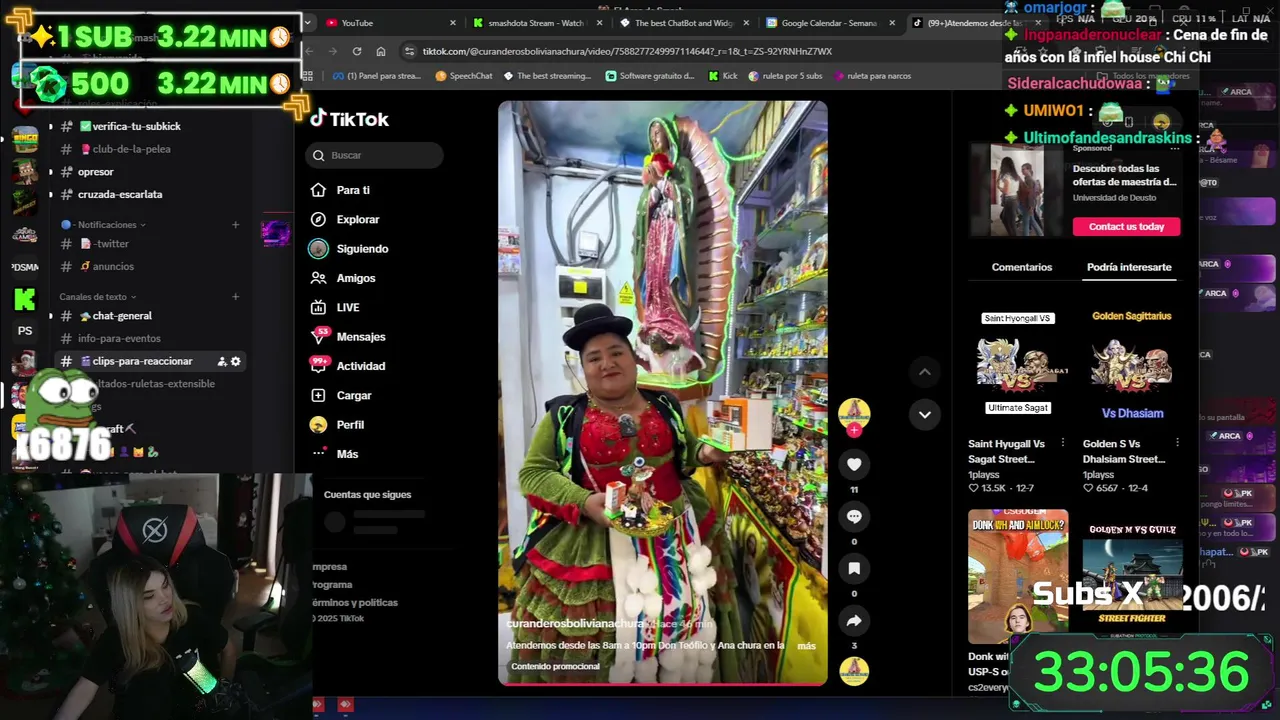Open the sponsored Universidad de Deusto ad image
Viewport: 1280px width, 720px height.
1017,189
